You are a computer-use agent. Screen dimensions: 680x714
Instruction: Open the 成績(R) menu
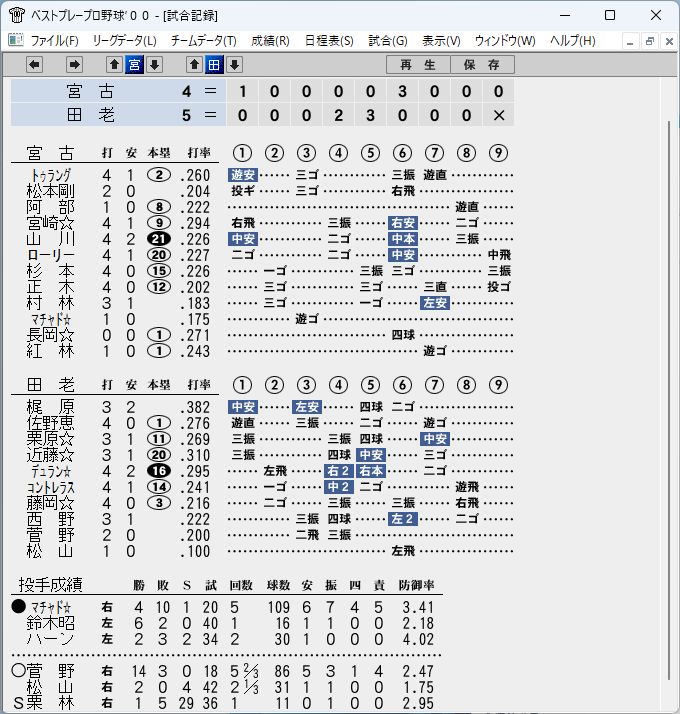[270, 41]
